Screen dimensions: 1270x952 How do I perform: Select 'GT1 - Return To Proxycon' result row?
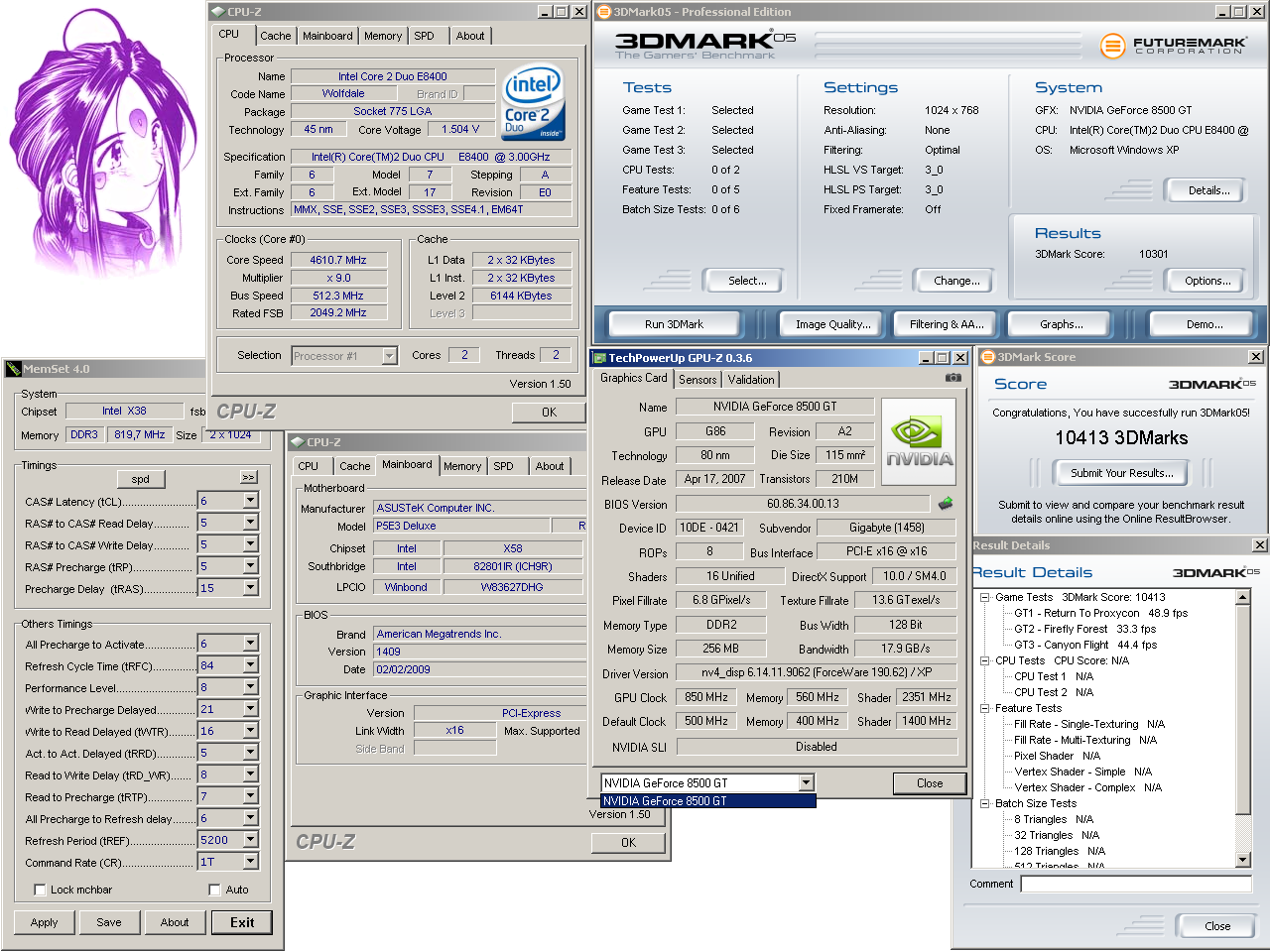pos(1100,613)
